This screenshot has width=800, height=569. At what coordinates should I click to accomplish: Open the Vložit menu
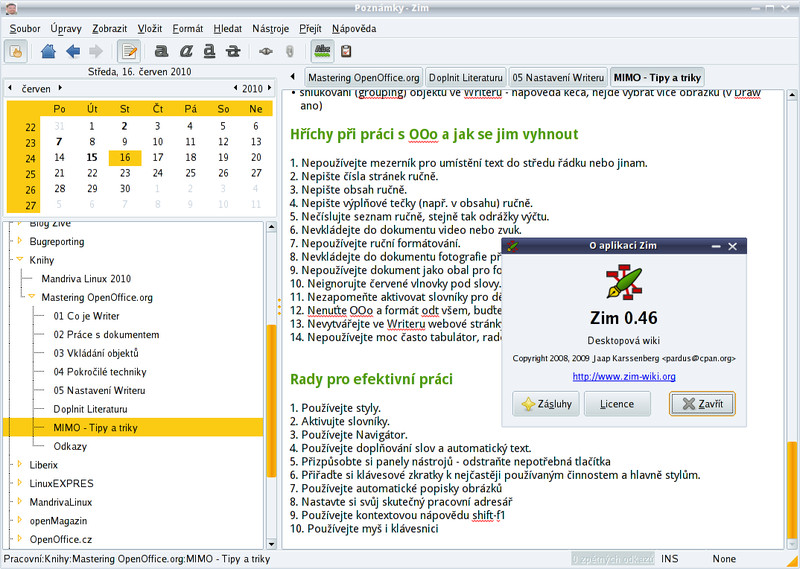[x=149, y=29]
